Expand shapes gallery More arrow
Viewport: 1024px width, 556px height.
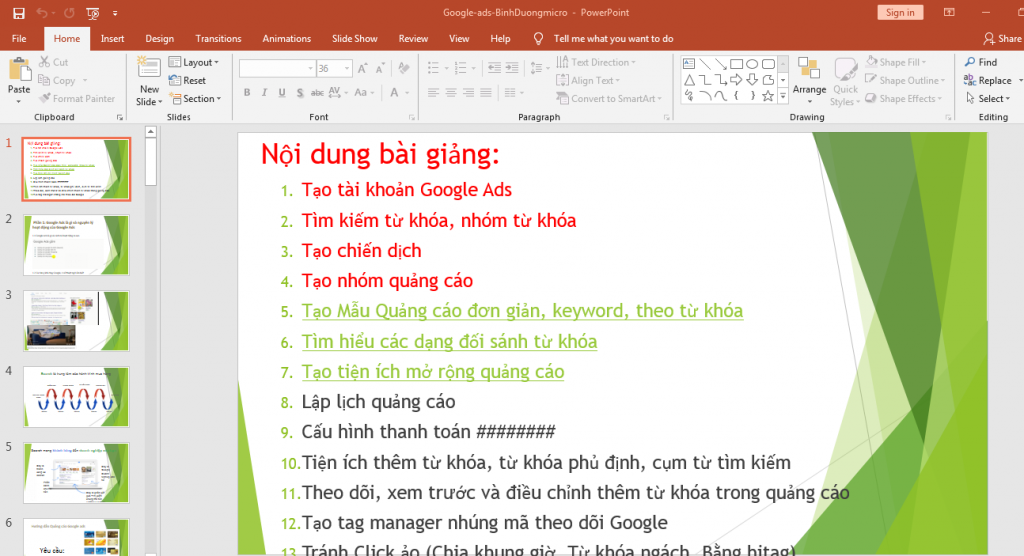783,96
